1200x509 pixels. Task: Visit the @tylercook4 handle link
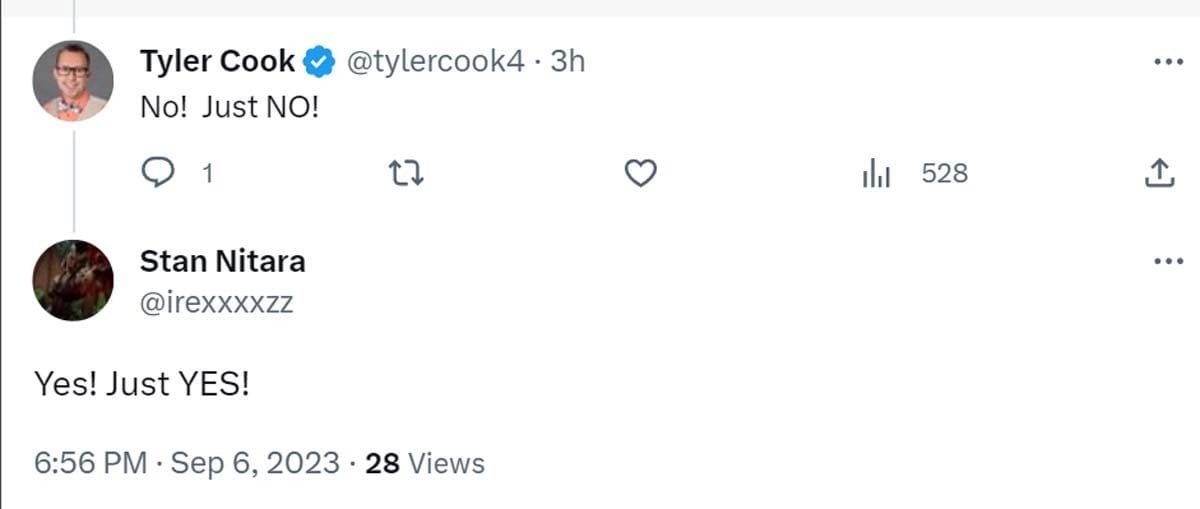[435, 62]
